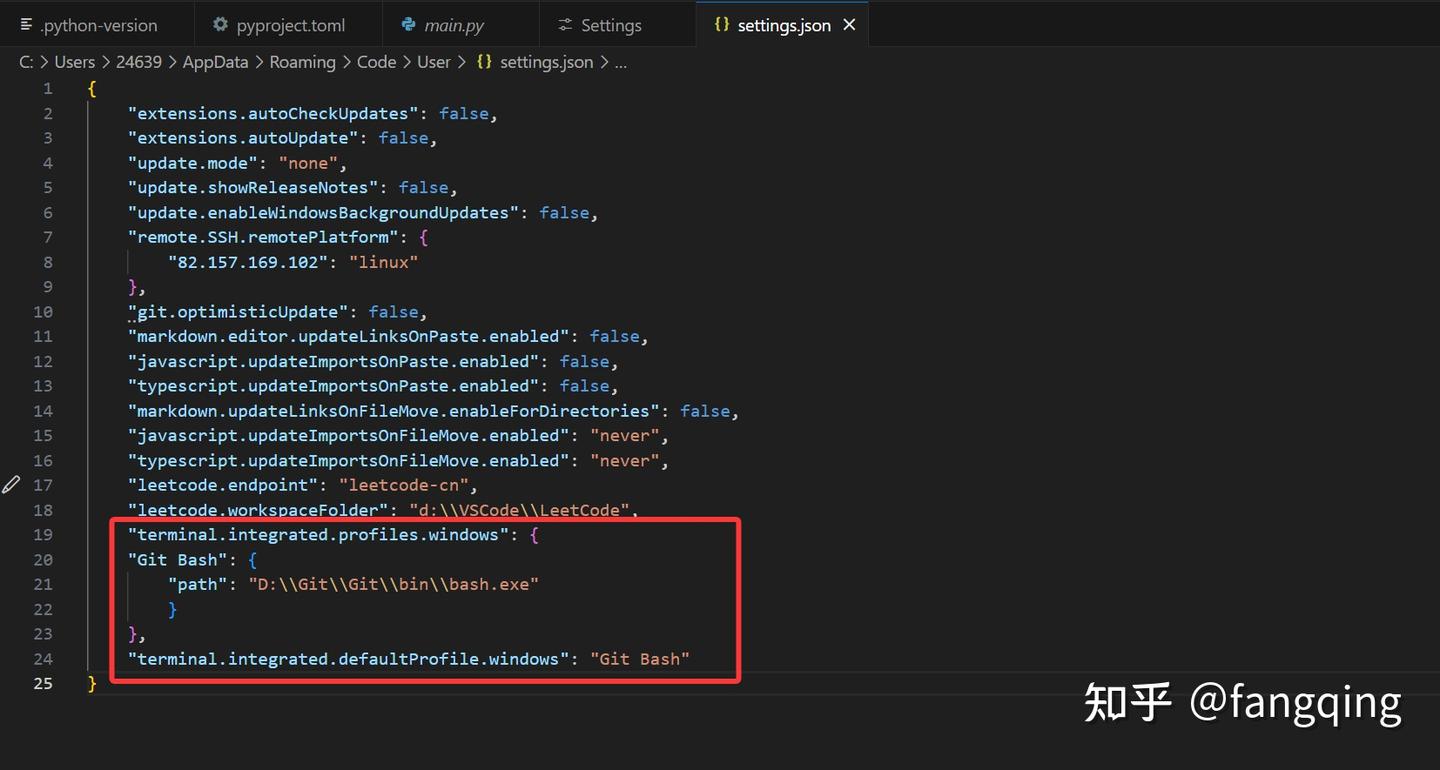Select line number 25 in the gutter

[42, 684]
